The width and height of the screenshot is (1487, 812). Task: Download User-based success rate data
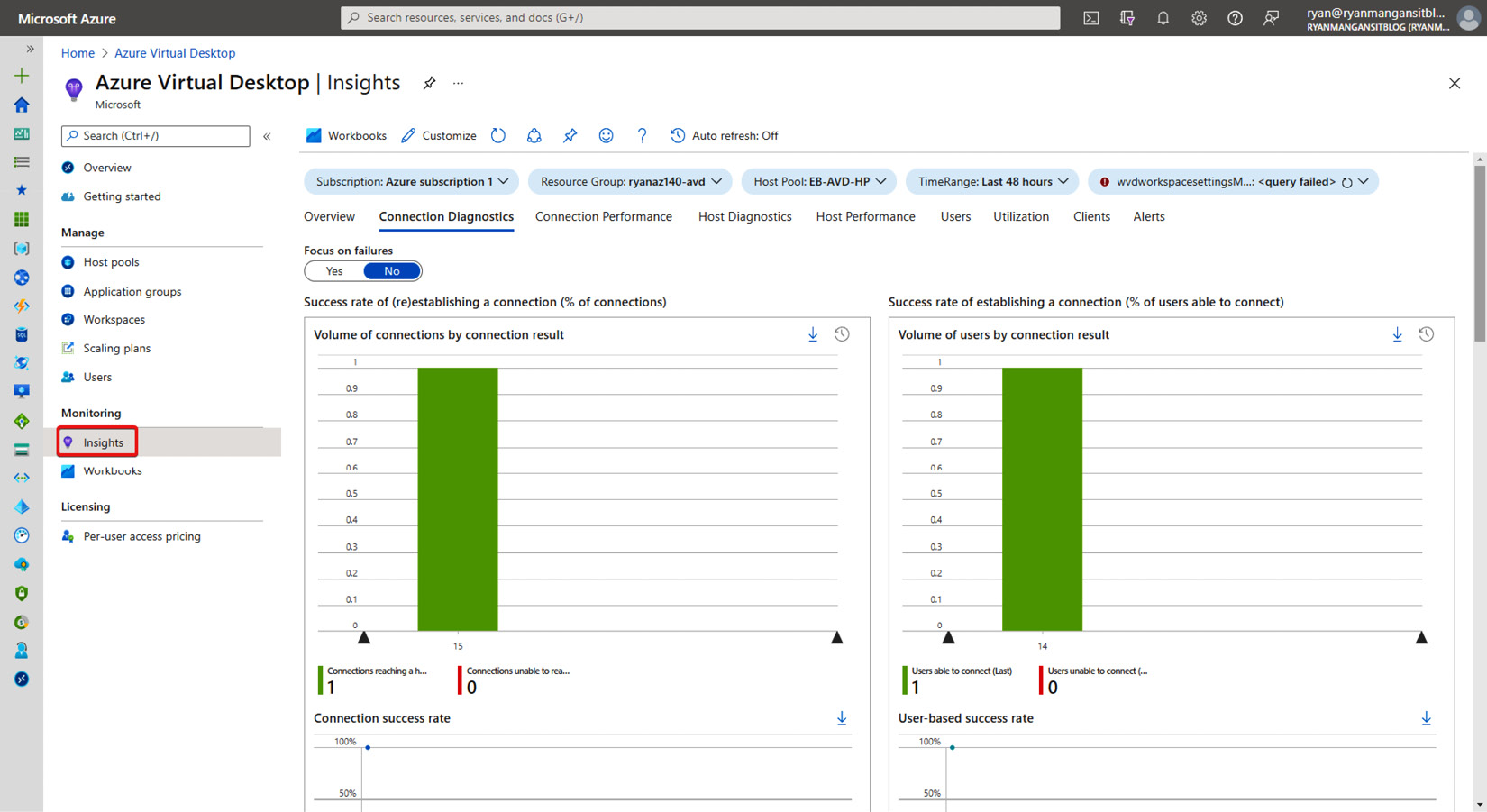click(1427, 718)
